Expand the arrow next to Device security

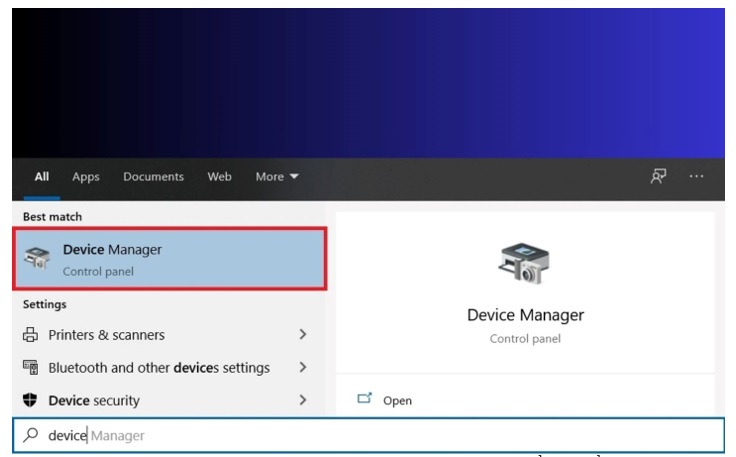302,401
